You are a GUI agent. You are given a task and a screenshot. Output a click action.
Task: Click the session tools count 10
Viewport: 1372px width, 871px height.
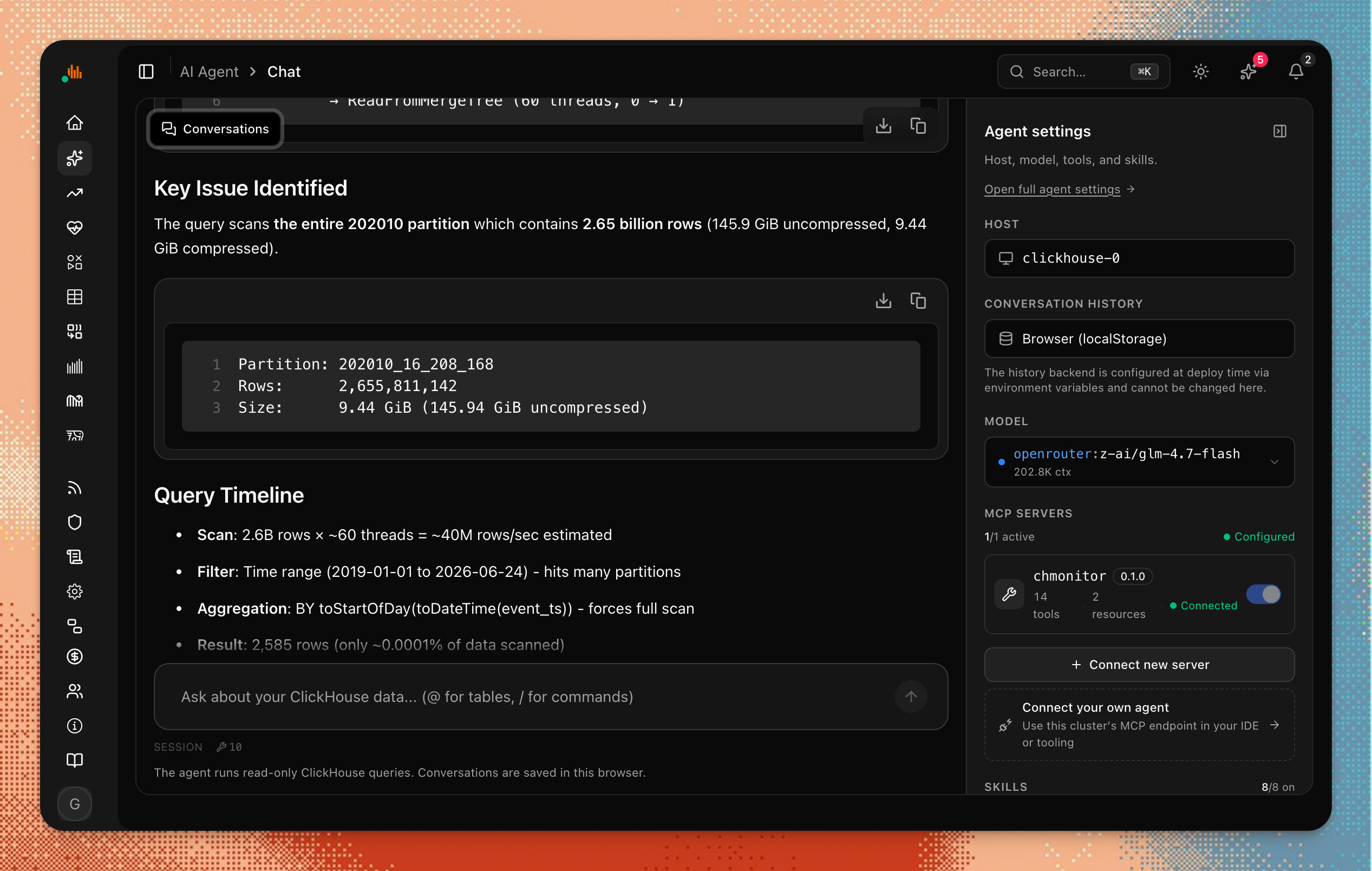click(x=230, y=747)
